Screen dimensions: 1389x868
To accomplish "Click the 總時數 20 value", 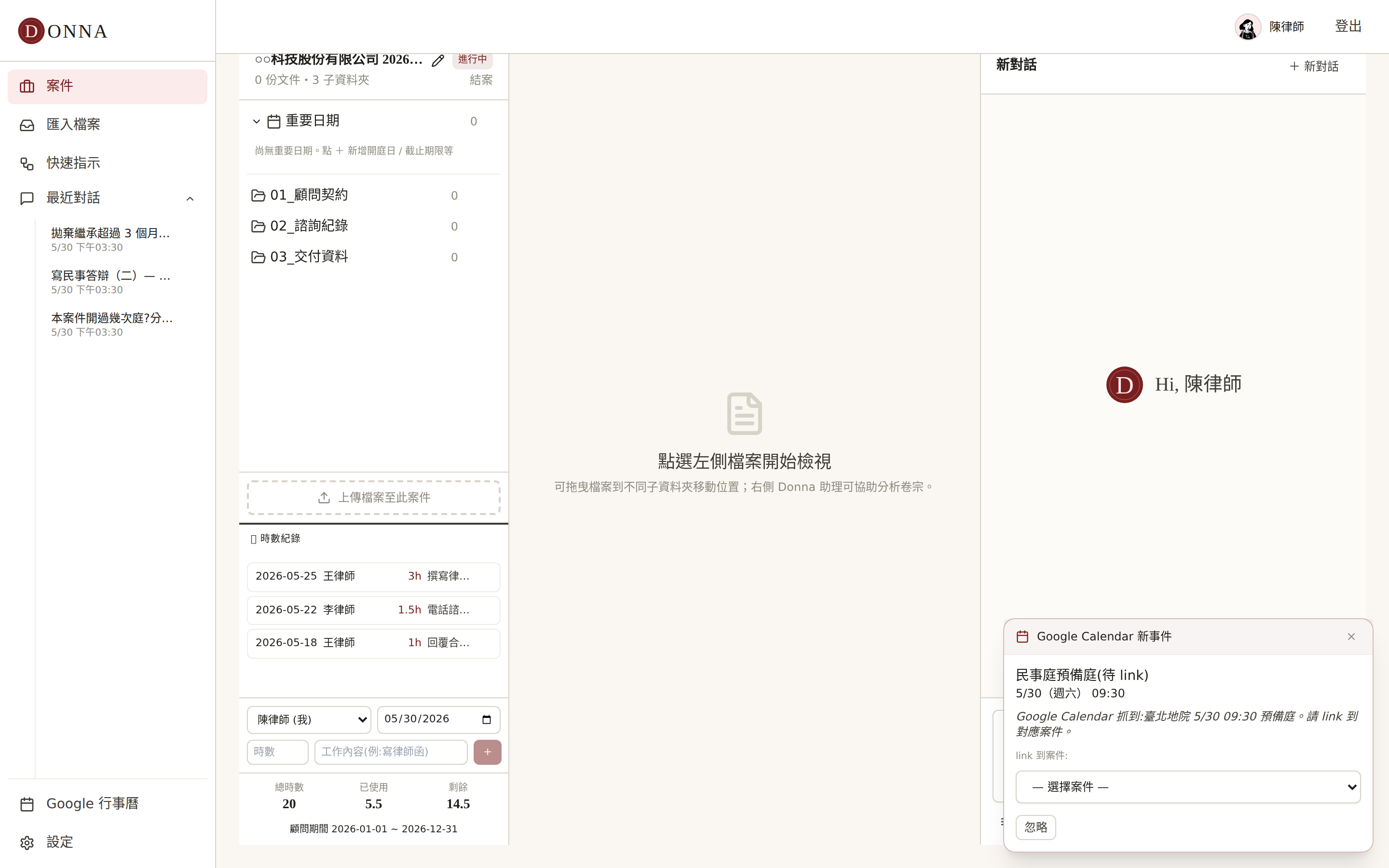I will [x=289, y=804].
